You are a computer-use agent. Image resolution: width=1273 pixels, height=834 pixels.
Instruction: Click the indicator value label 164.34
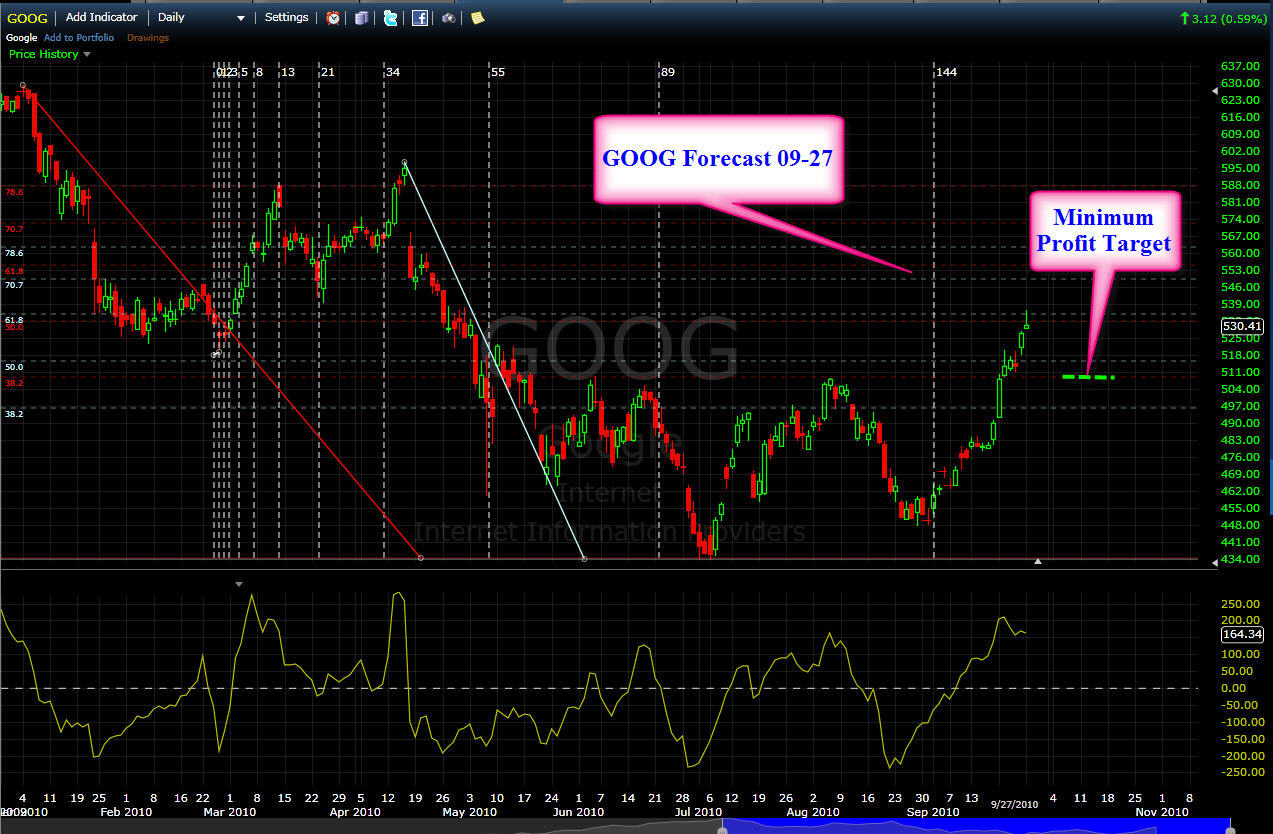point(1241,634)
